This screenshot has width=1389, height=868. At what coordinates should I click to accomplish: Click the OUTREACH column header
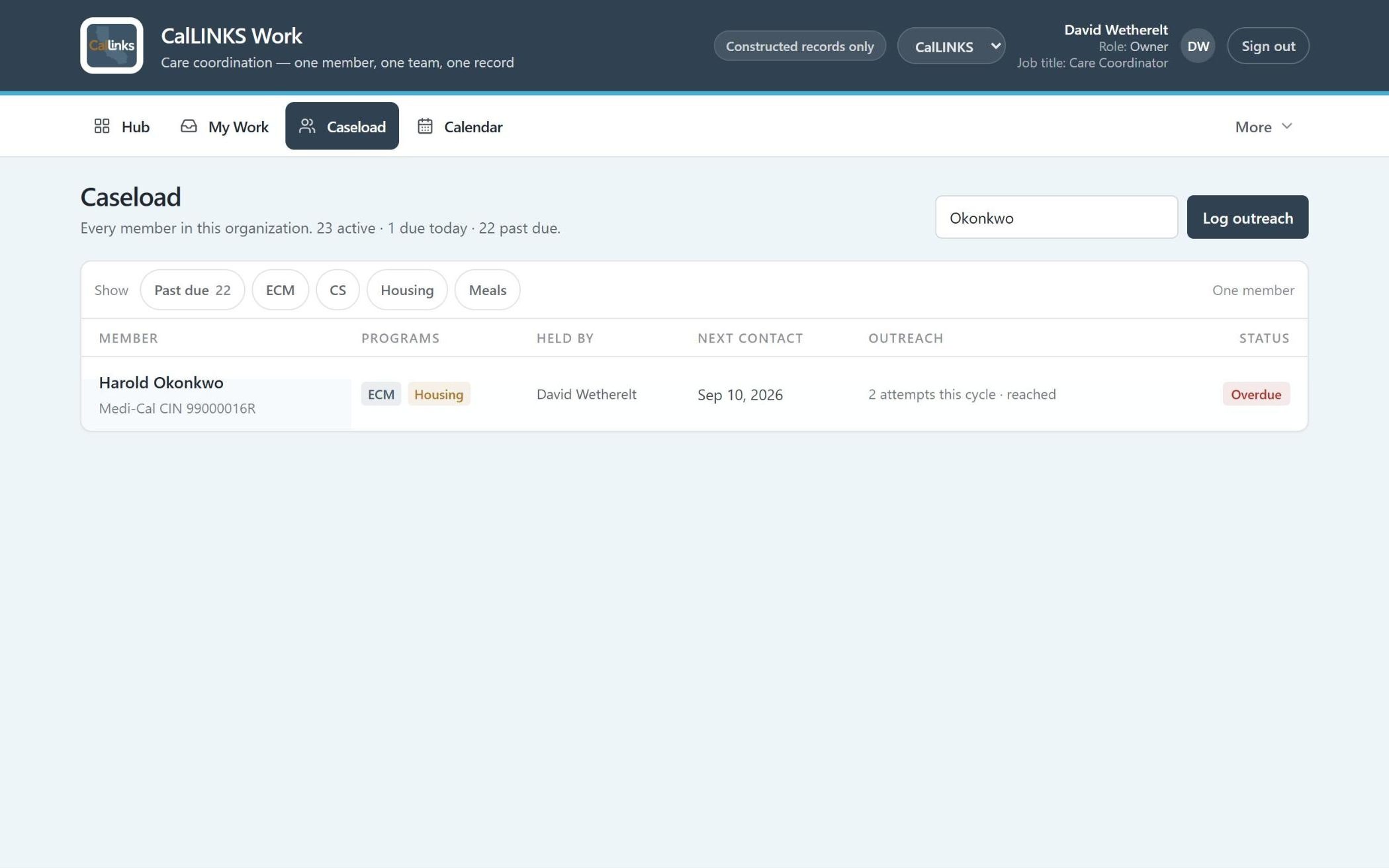906,338
